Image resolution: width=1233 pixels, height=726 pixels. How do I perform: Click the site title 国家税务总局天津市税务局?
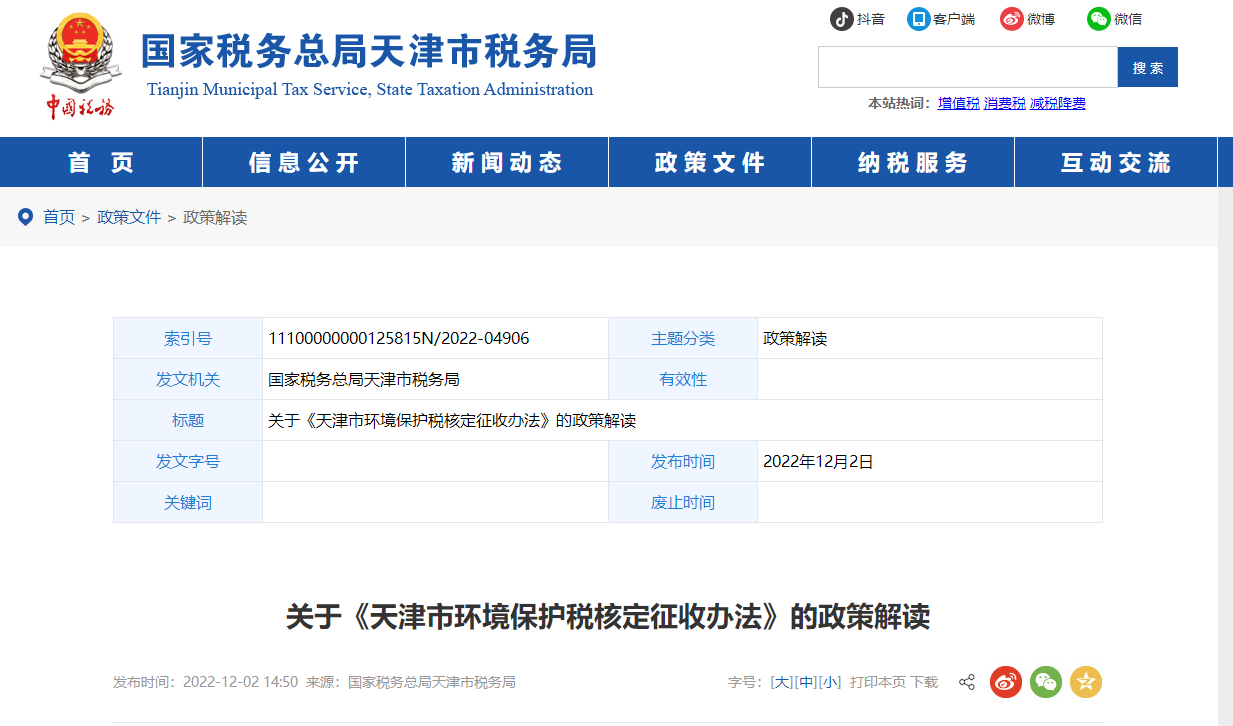[369, 50]
